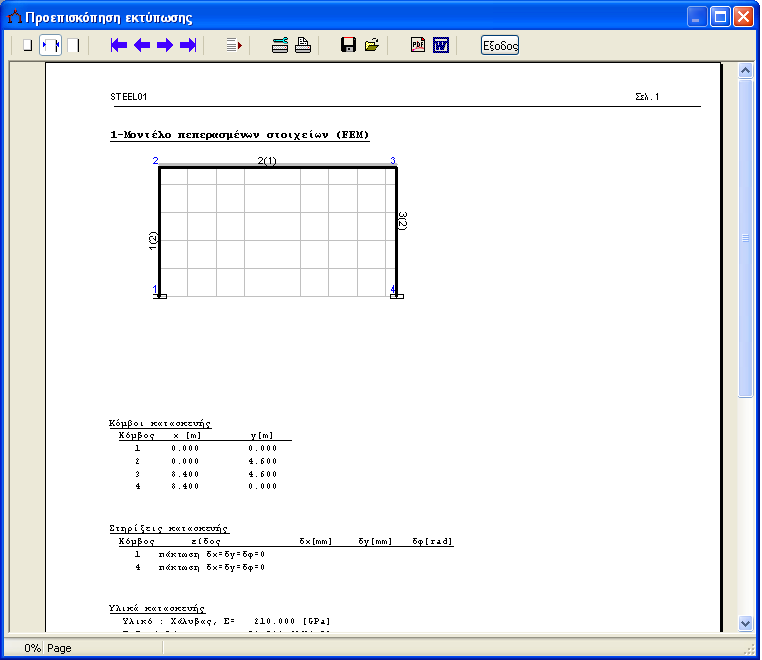762x660 pixels.
Task: Jump to the last page arrow
Action: click(x=188, y=46)
